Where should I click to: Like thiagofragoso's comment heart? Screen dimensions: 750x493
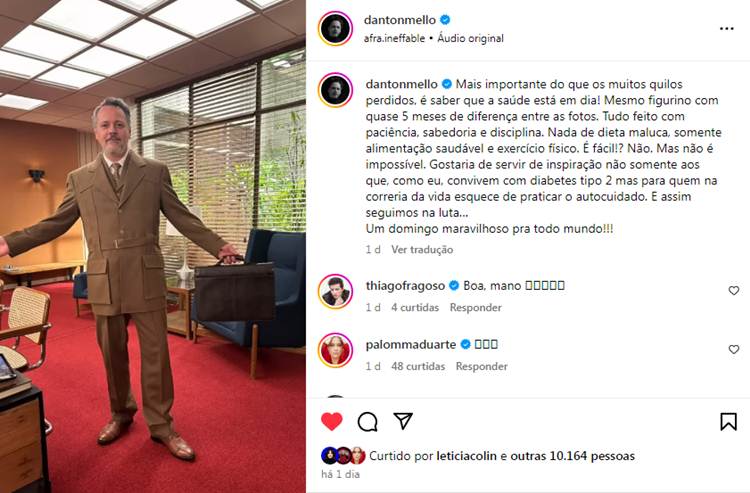click(733, 290)
